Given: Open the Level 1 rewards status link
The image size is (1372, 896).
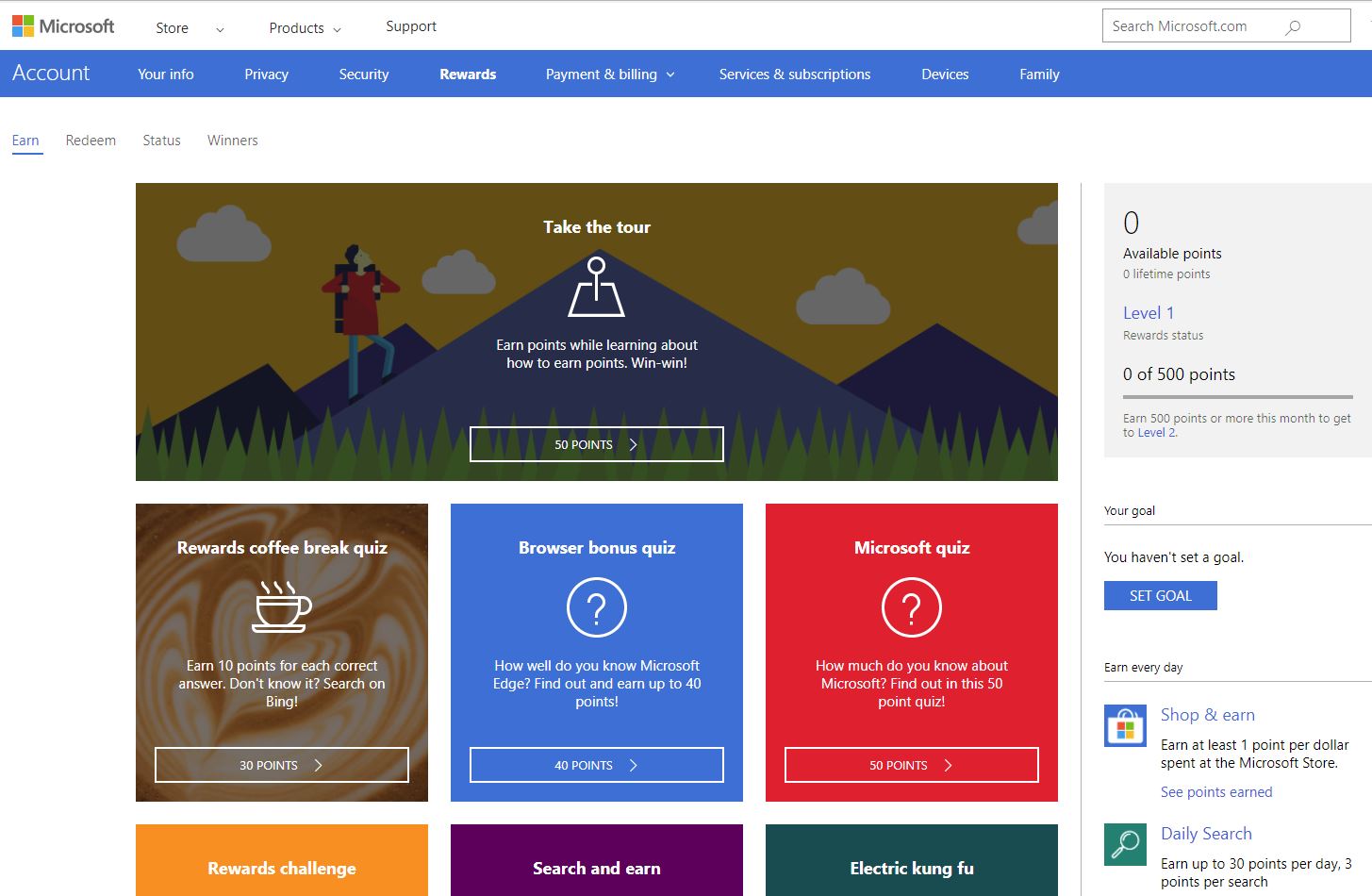Looking at the screenshot, I should point(1149,313).
